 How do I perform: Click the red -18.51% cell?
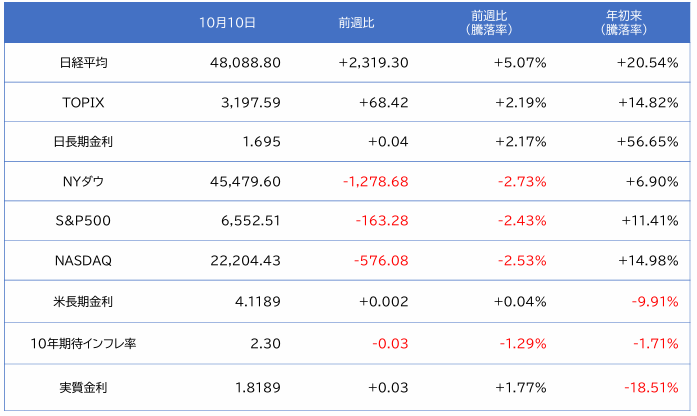pyautogui.click(x=652, y=386)
